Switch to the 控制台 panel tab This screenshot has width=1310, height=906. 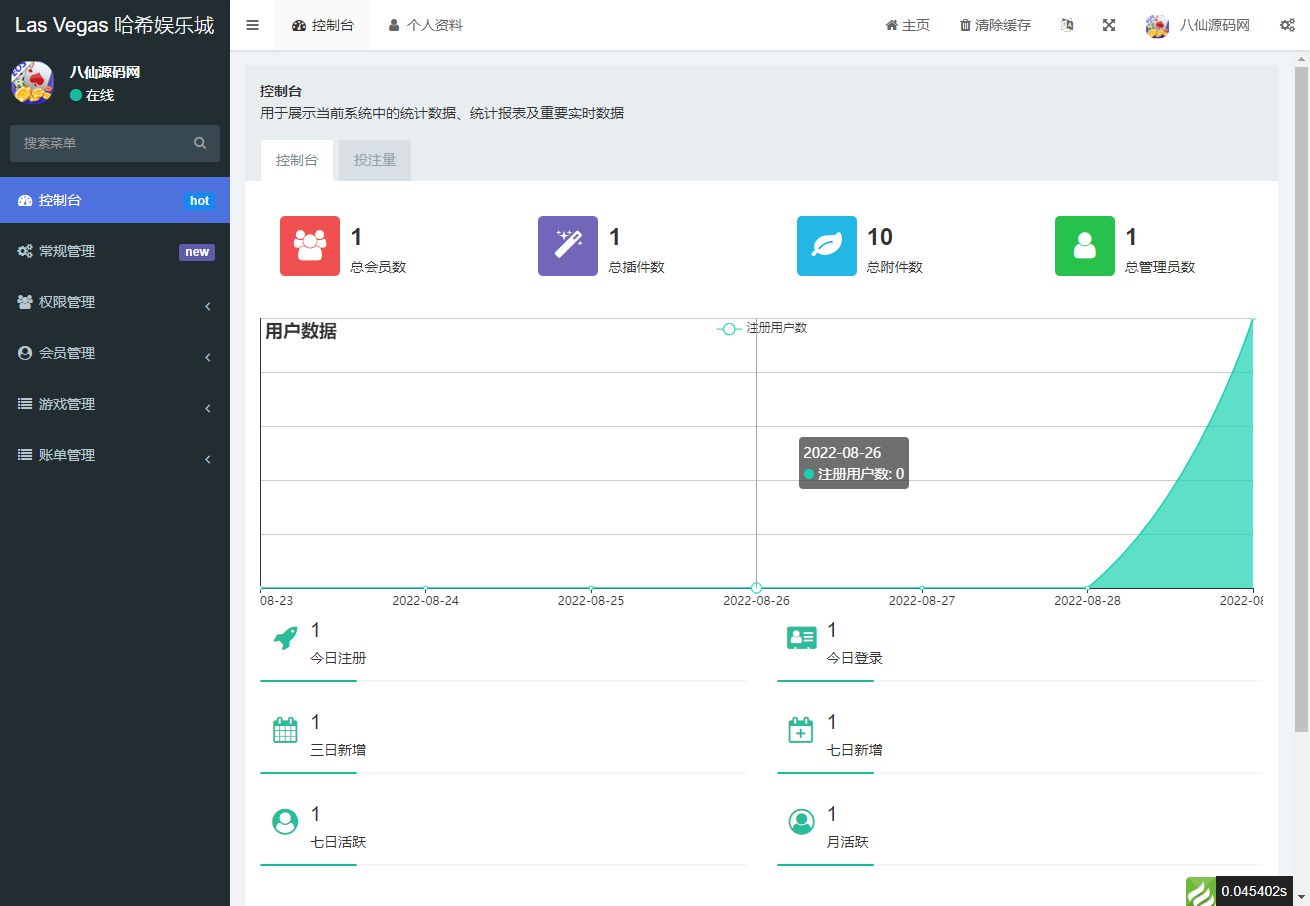(297, 160)
